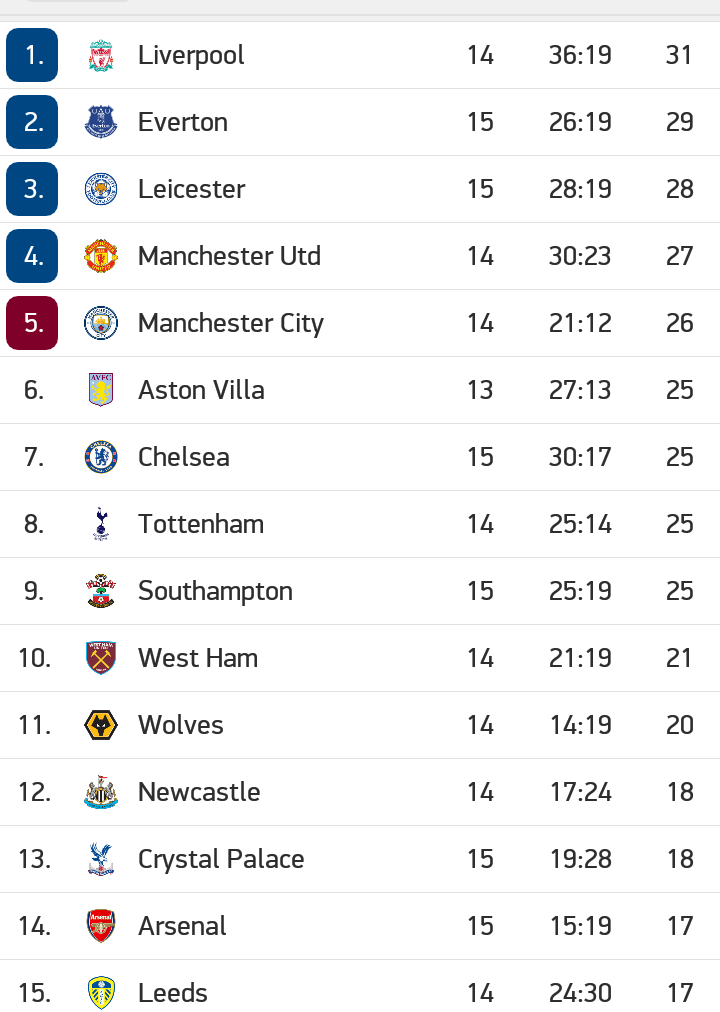Click the blue rank 1 badge
Image resolution: width=720 pixels, height=1012 pixels.
coord(32,55)
